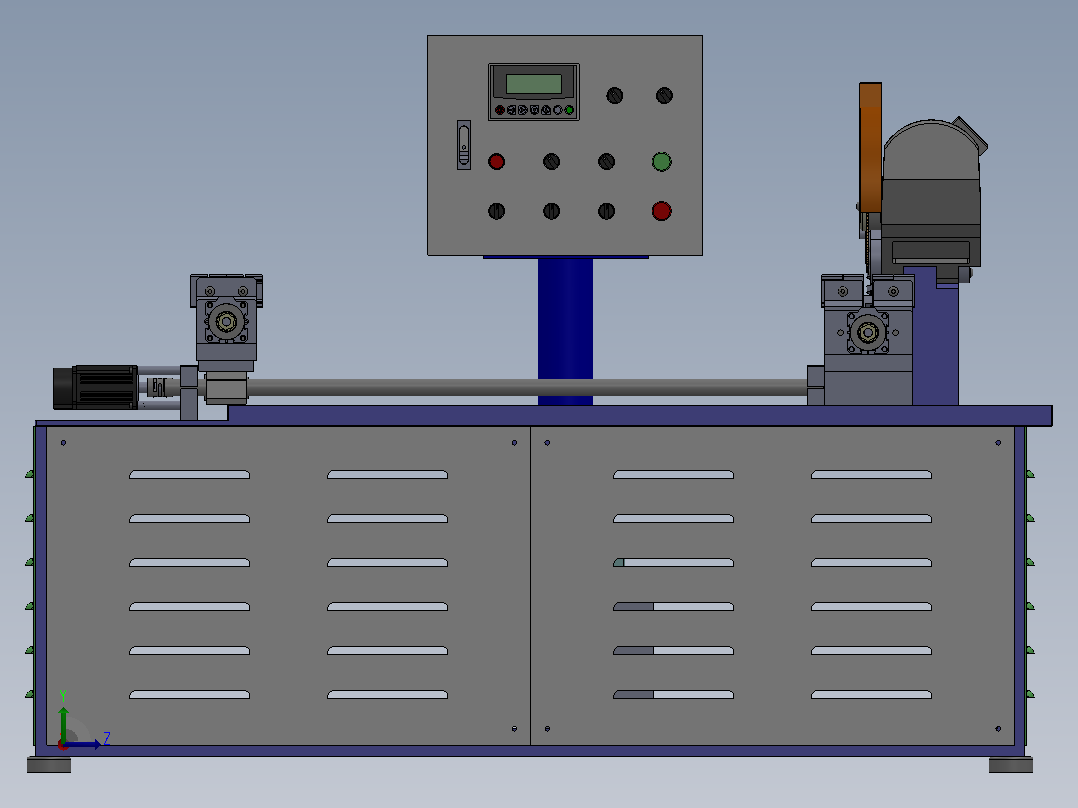The width and height of the screenshot is (1078, 808).
Task: Pick the black servo motor on the left
Action: [x=96, y=387]
